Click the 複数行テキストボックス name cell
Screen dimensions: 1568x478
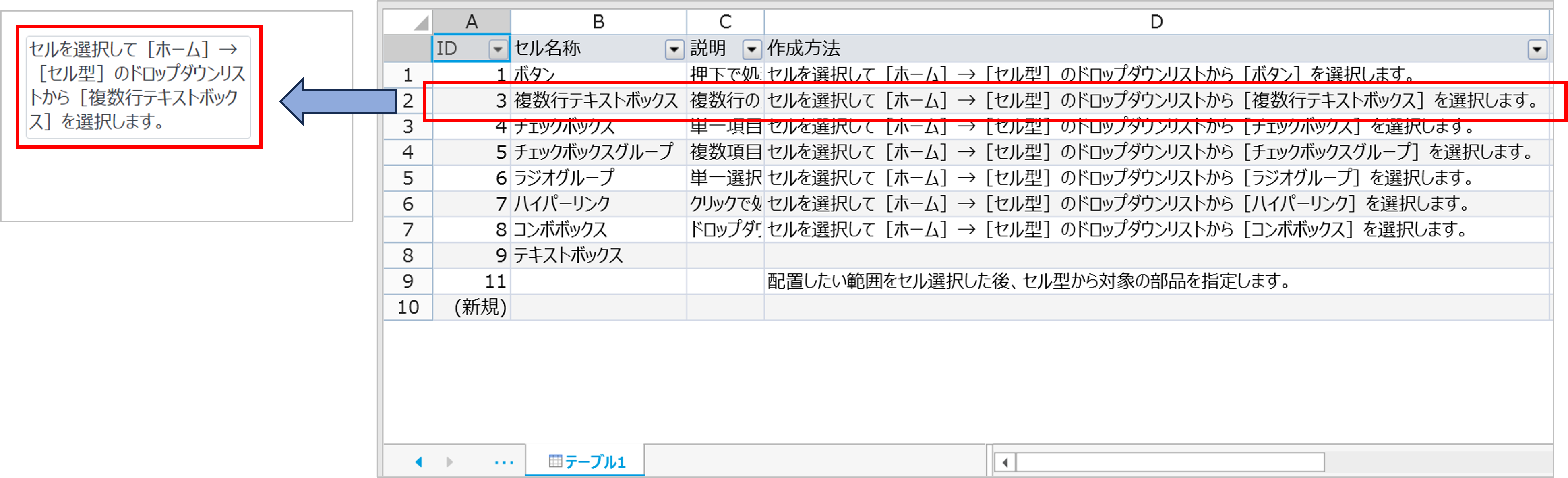point(598,100)
